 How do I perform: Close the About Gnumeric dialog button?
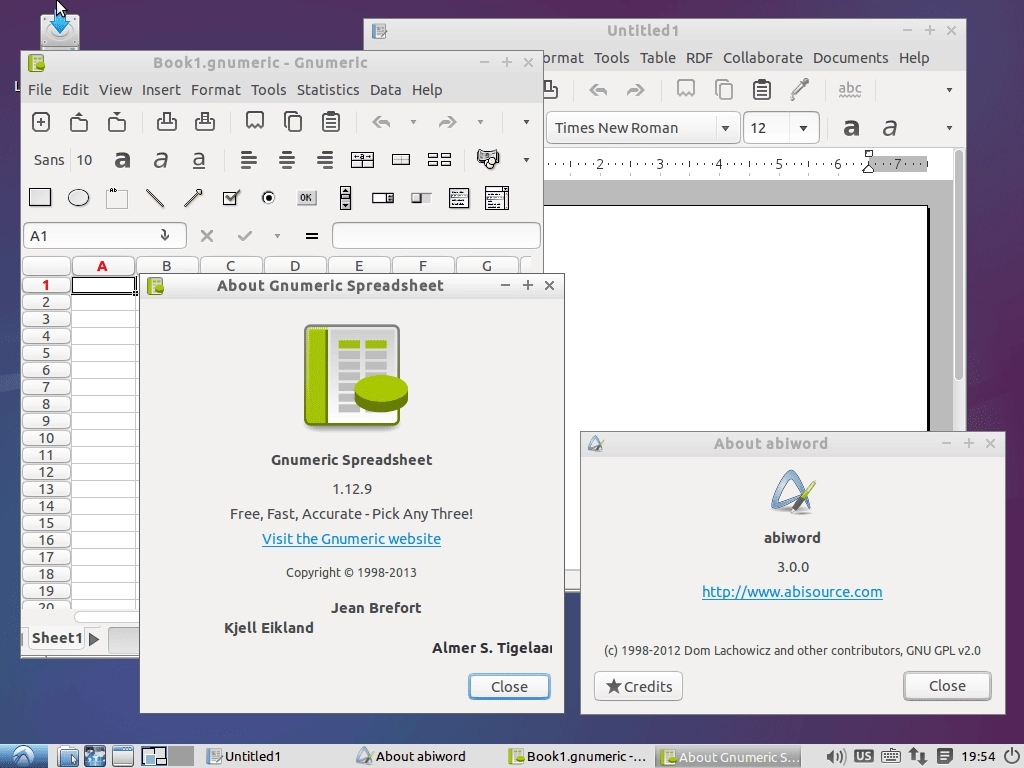509,686
